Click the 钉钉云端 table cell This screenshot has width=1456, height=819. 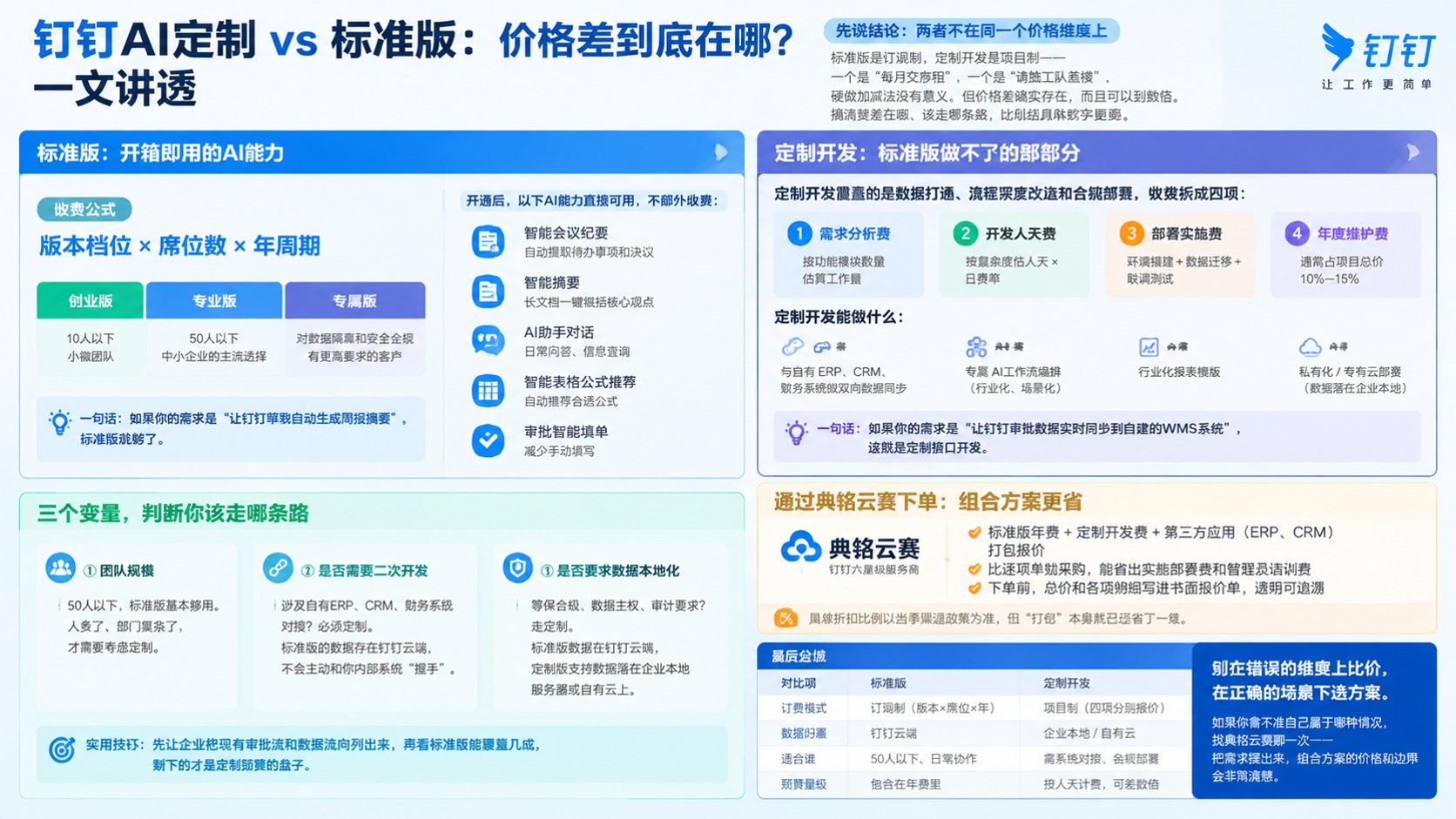coord(893,734)
